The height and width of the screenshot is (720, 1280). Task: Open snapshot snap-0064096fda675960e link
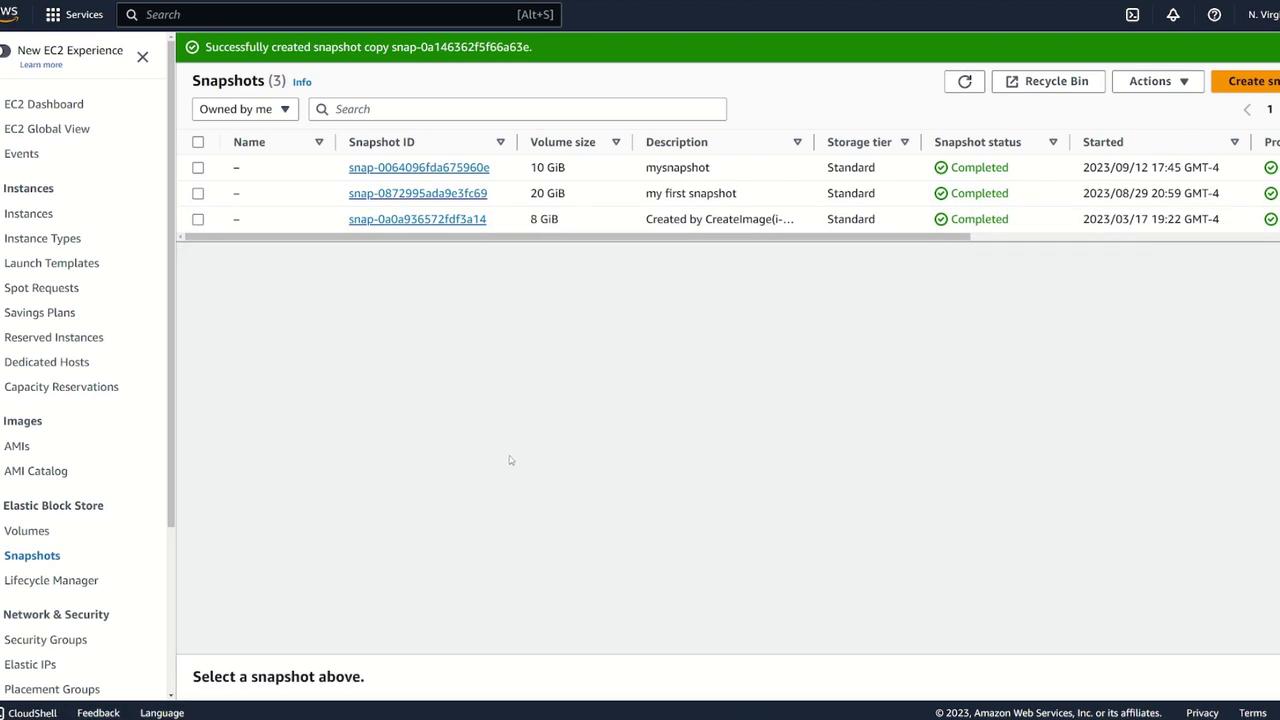click(x=419, y=168)
